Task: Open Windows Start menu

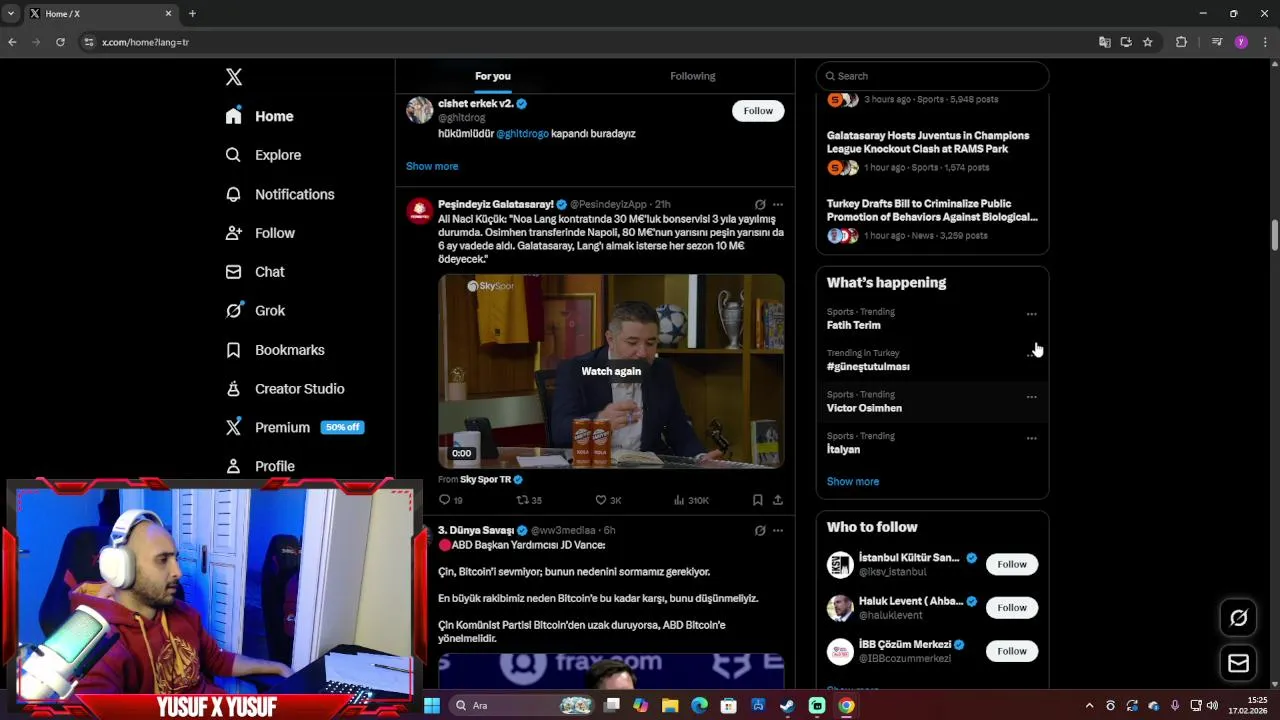Action: coord(432,706)
